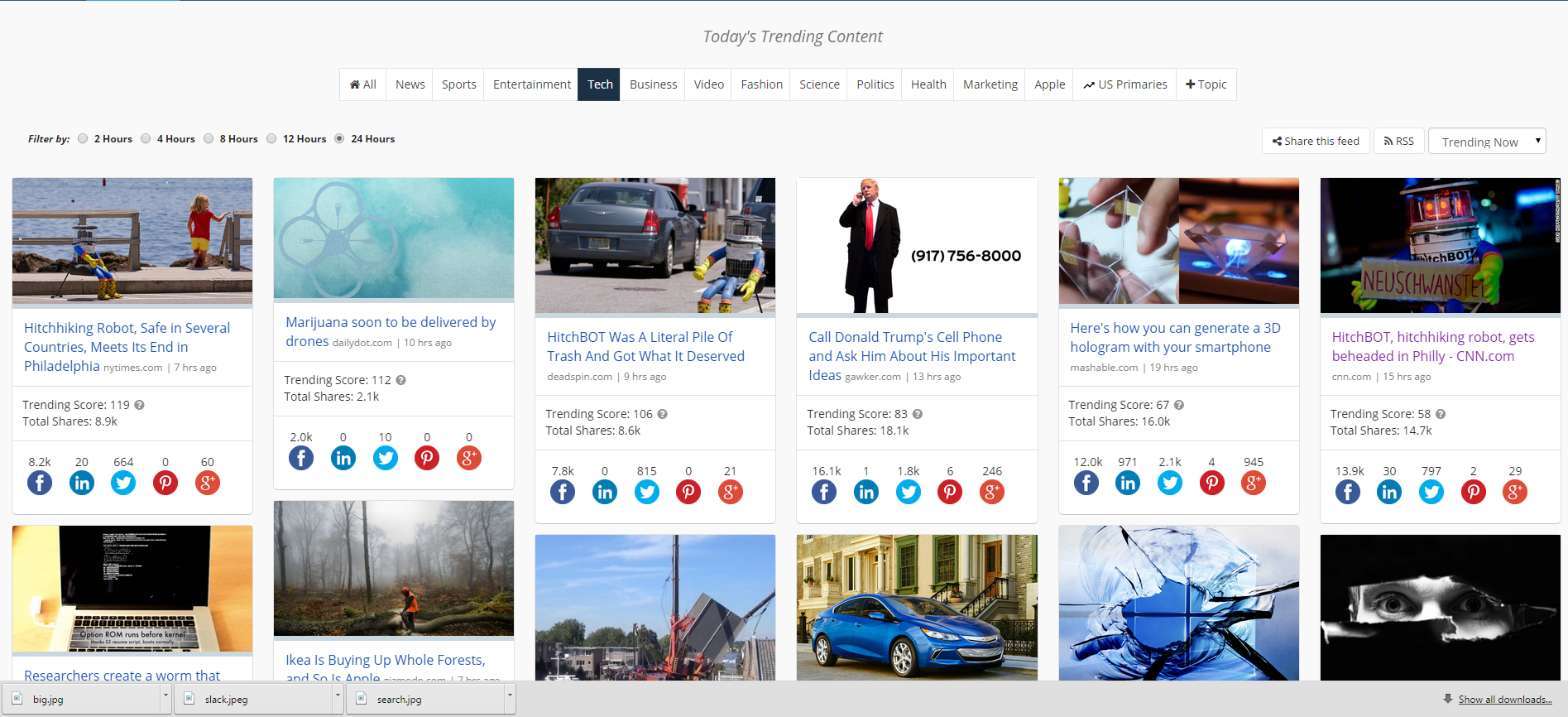Pin the Donald Trump gawker article

[950, 492]
